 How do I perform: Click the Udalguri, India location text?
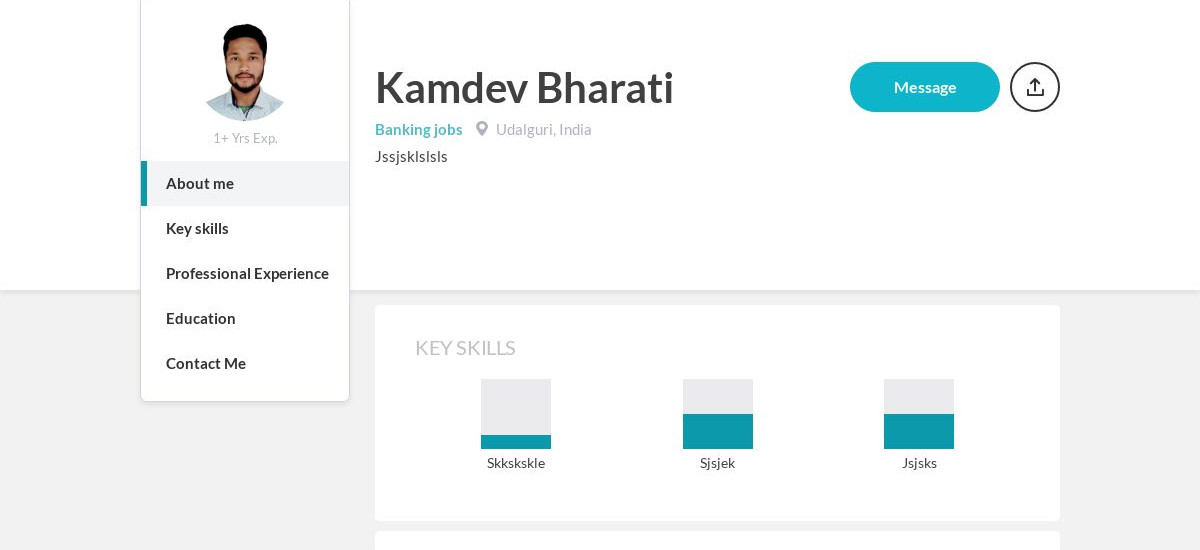(544, 129)
